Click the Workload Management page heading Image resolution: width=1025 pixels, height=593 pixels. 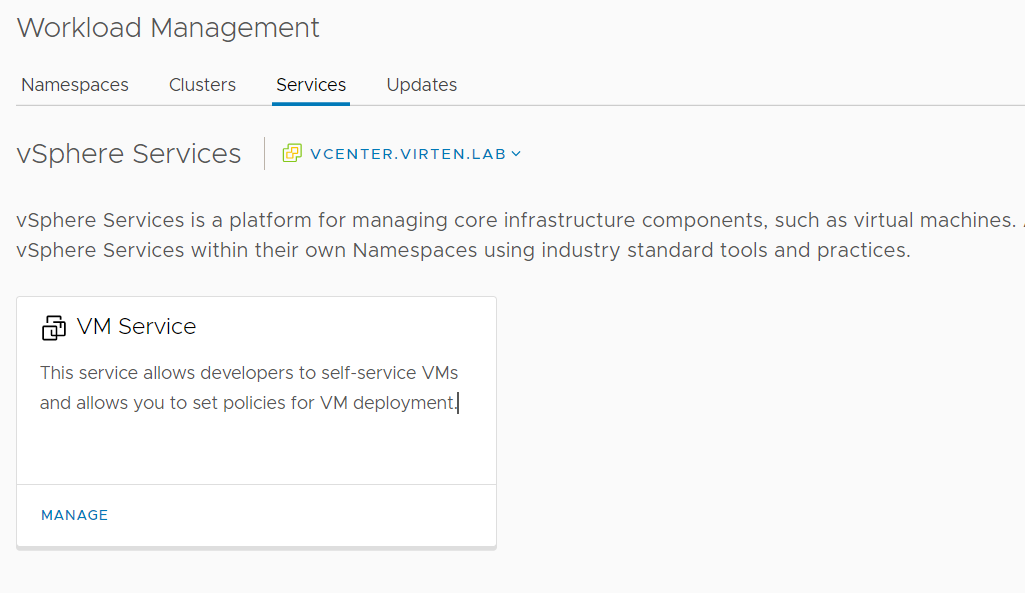click(x=168, y=28)
